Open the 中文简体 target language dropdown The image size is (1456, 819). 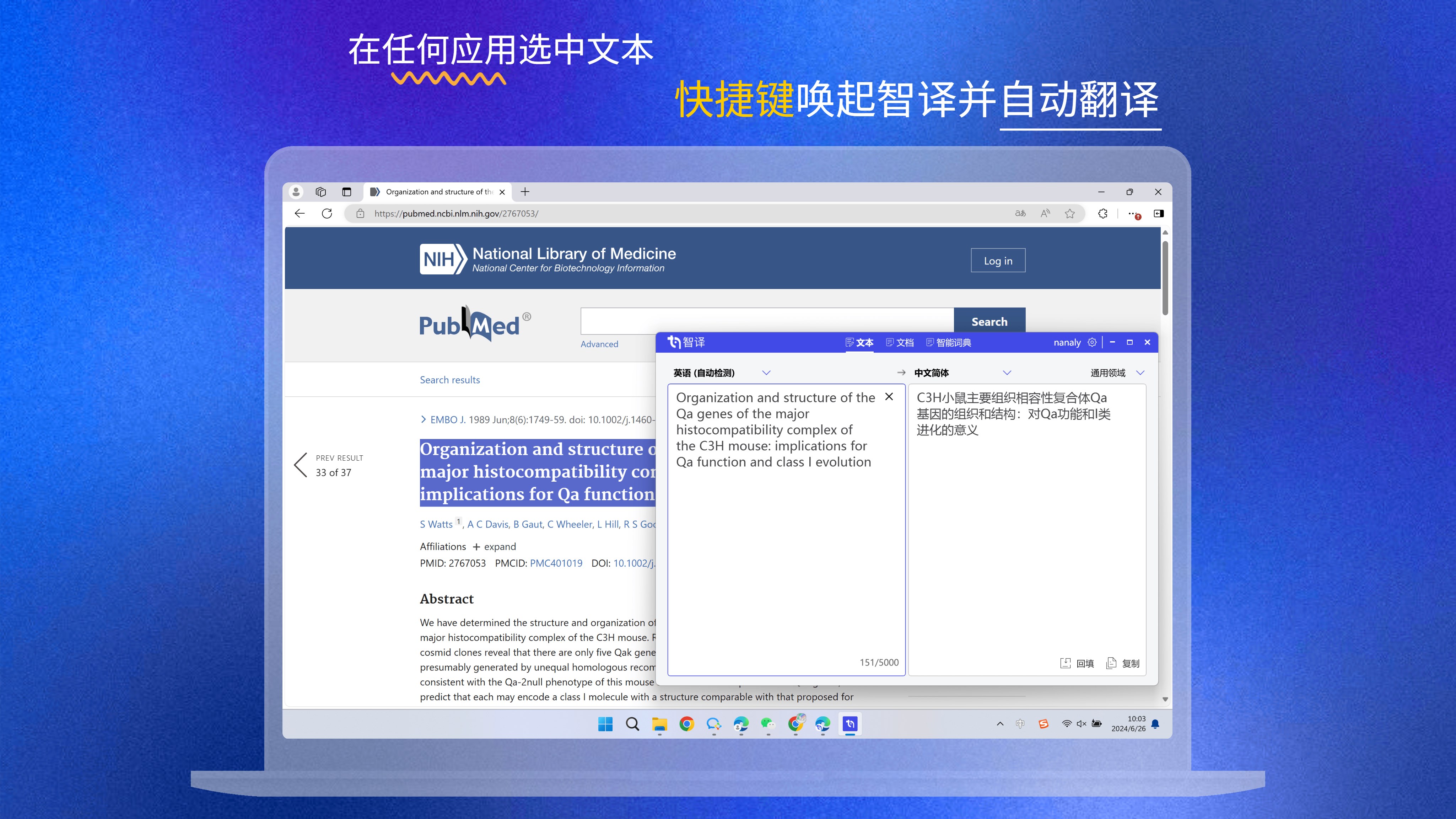pos(1007,373)
